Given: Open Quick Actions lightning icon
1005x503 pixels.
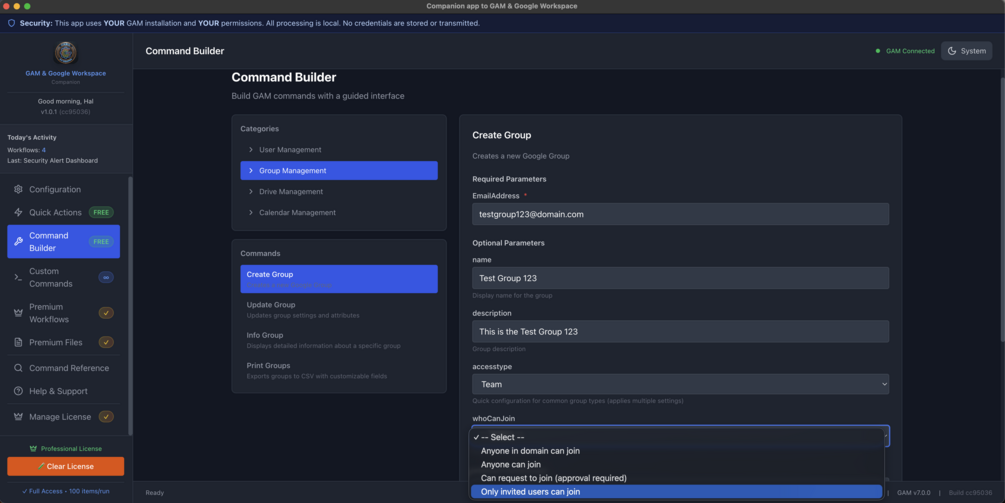Looking at the screenshot, I should (x=18, y=212).
